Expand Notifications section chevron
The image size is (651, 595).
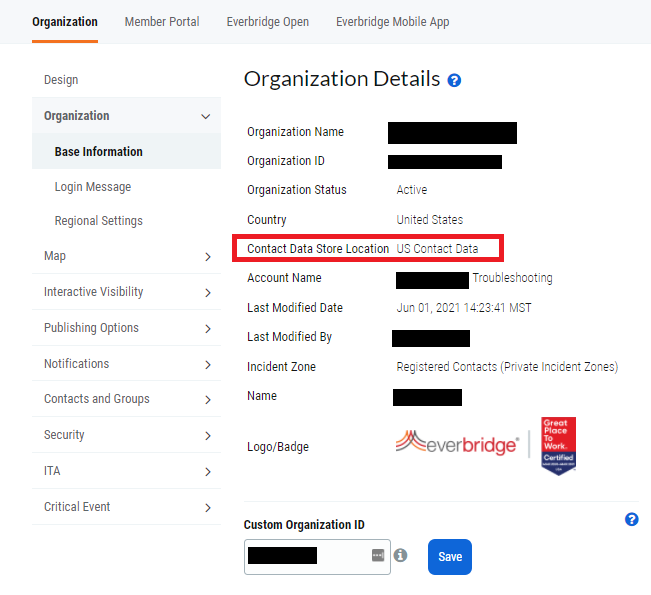pyautogui.click(x=208, y=365)
